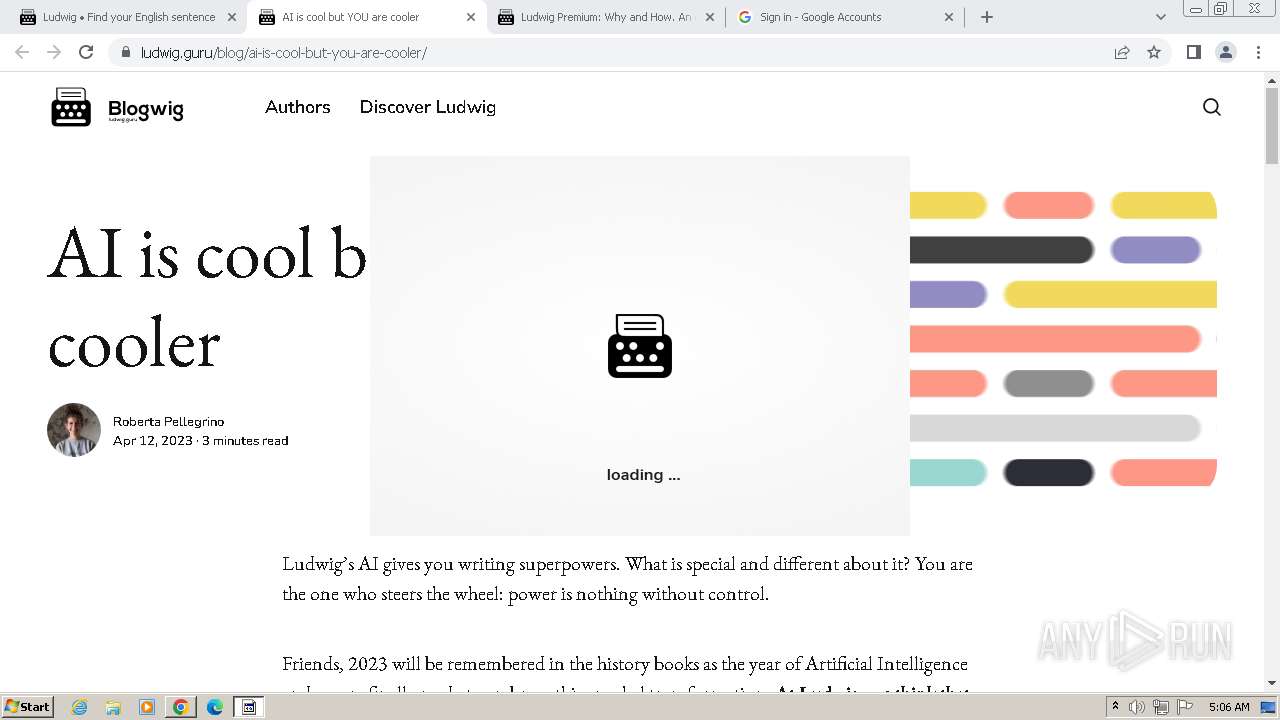This screenshot has width=1280, height=720.
Task: Click the page vertical scrollbar thumb
Action: [1272, 125]
